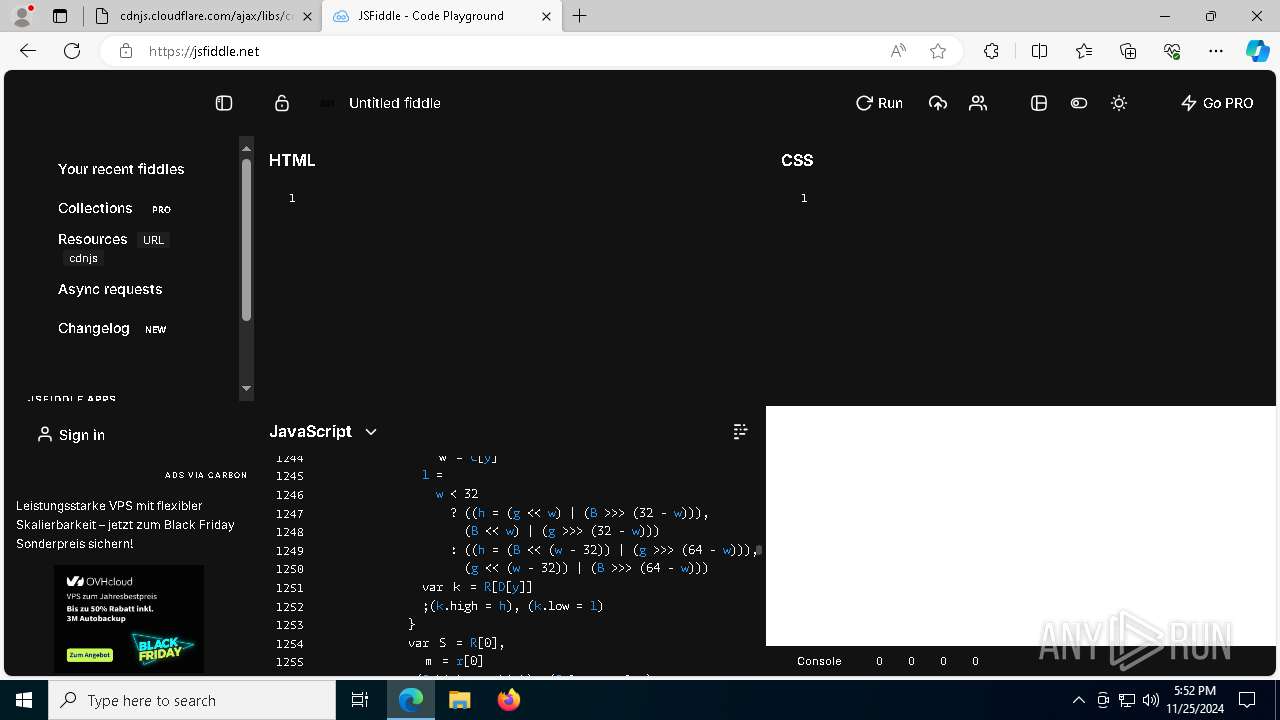
Task: Refresh the browser page
Action: [x=72, y=51]
